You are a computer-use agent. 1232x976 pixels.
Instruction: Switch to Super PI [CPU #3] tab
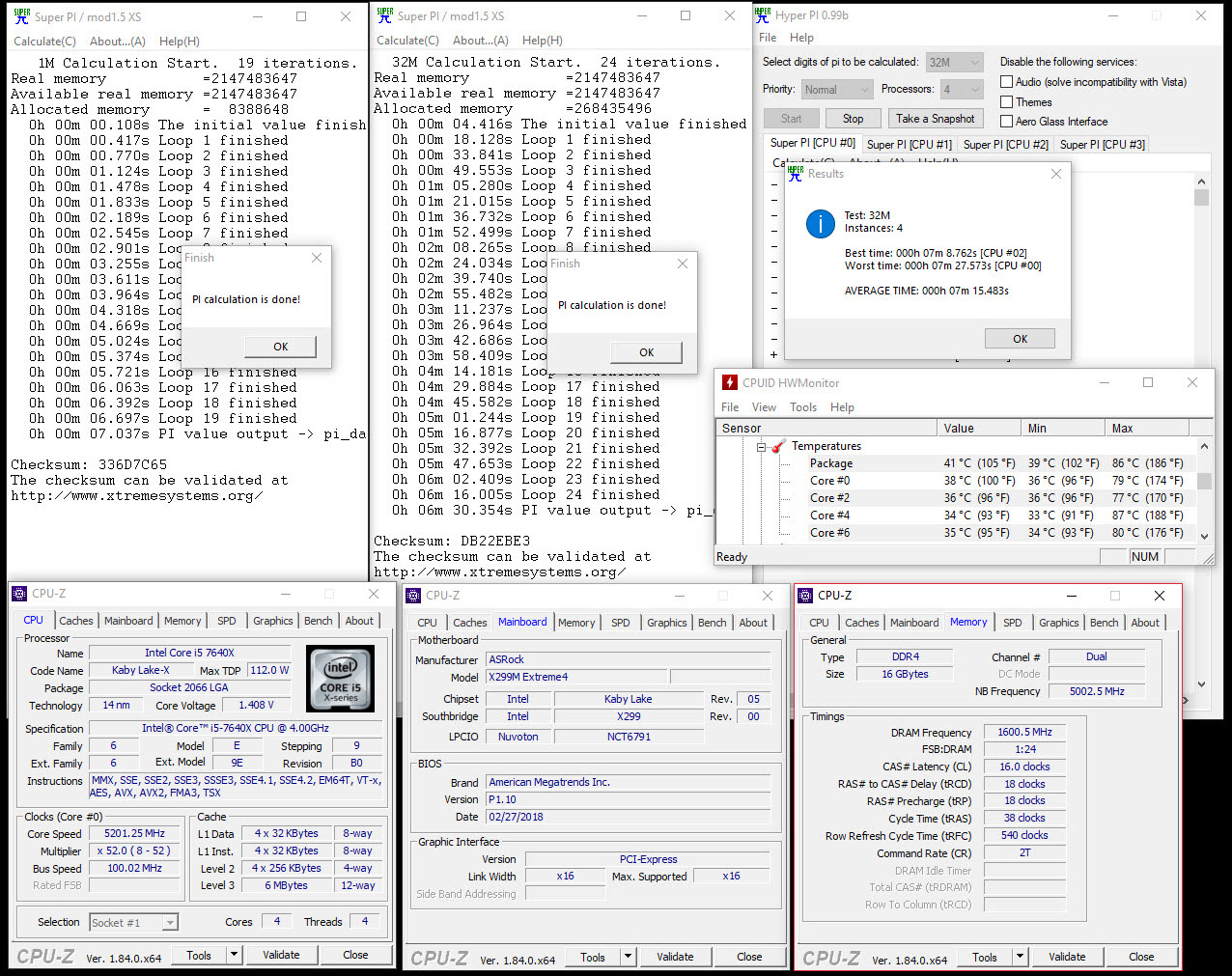coord(1102,144)
